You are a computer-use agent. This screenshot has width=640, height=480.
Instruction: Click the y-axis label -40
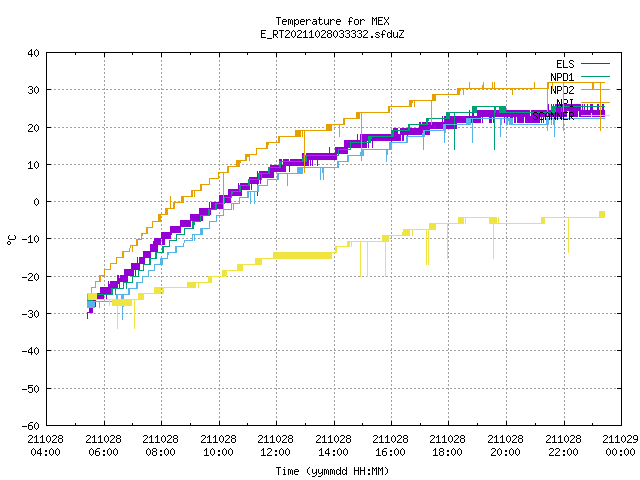click(x=31, y=351)
